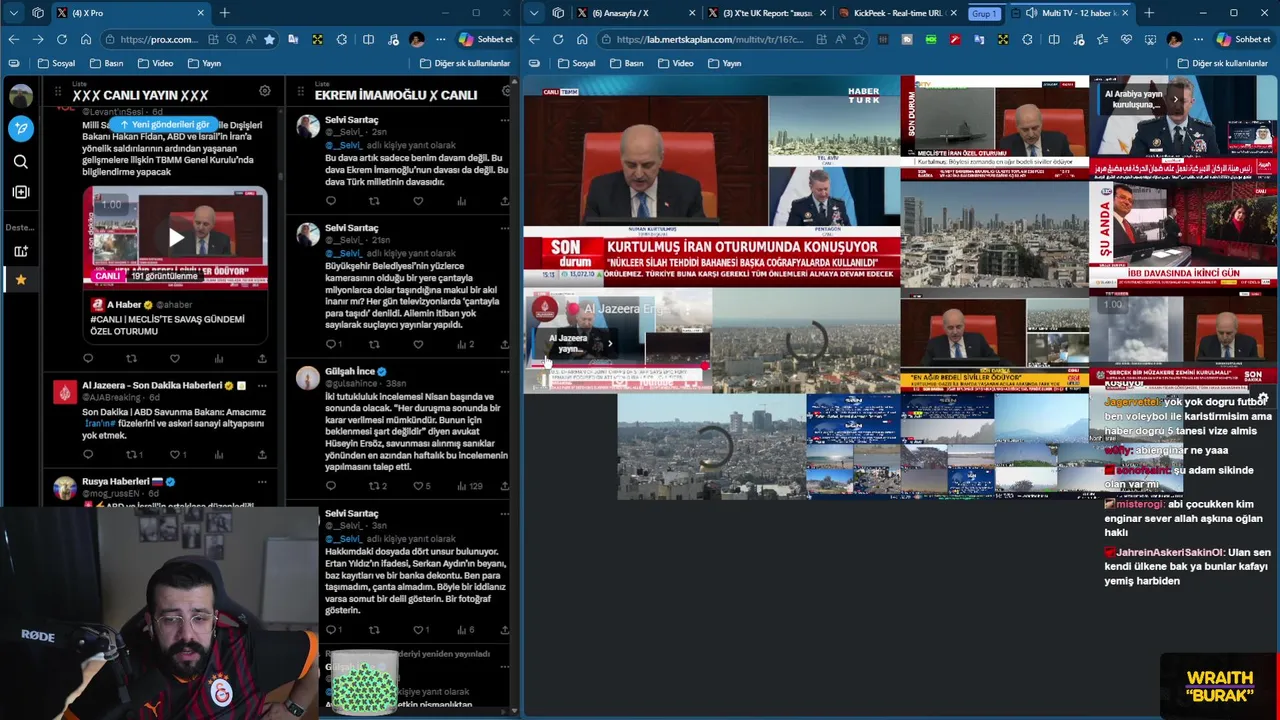Refresh the Multi TV page in right window
1280x720 pixels.
point(558,39)
